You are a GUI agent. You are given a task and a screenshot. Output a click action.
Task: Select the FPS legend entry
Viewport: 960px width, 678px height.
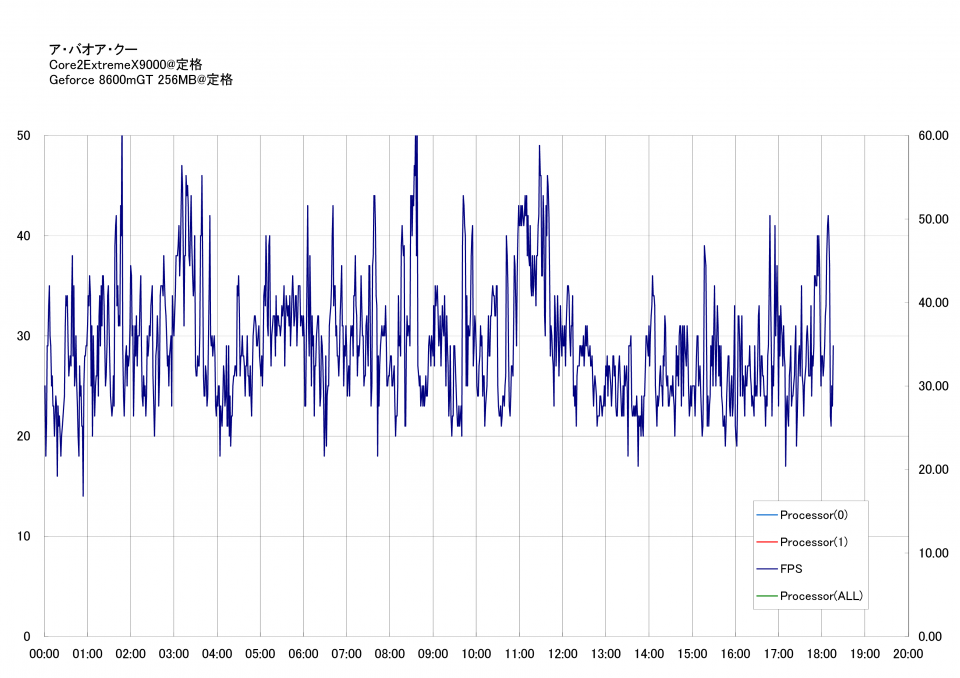[x=790, y=569]
